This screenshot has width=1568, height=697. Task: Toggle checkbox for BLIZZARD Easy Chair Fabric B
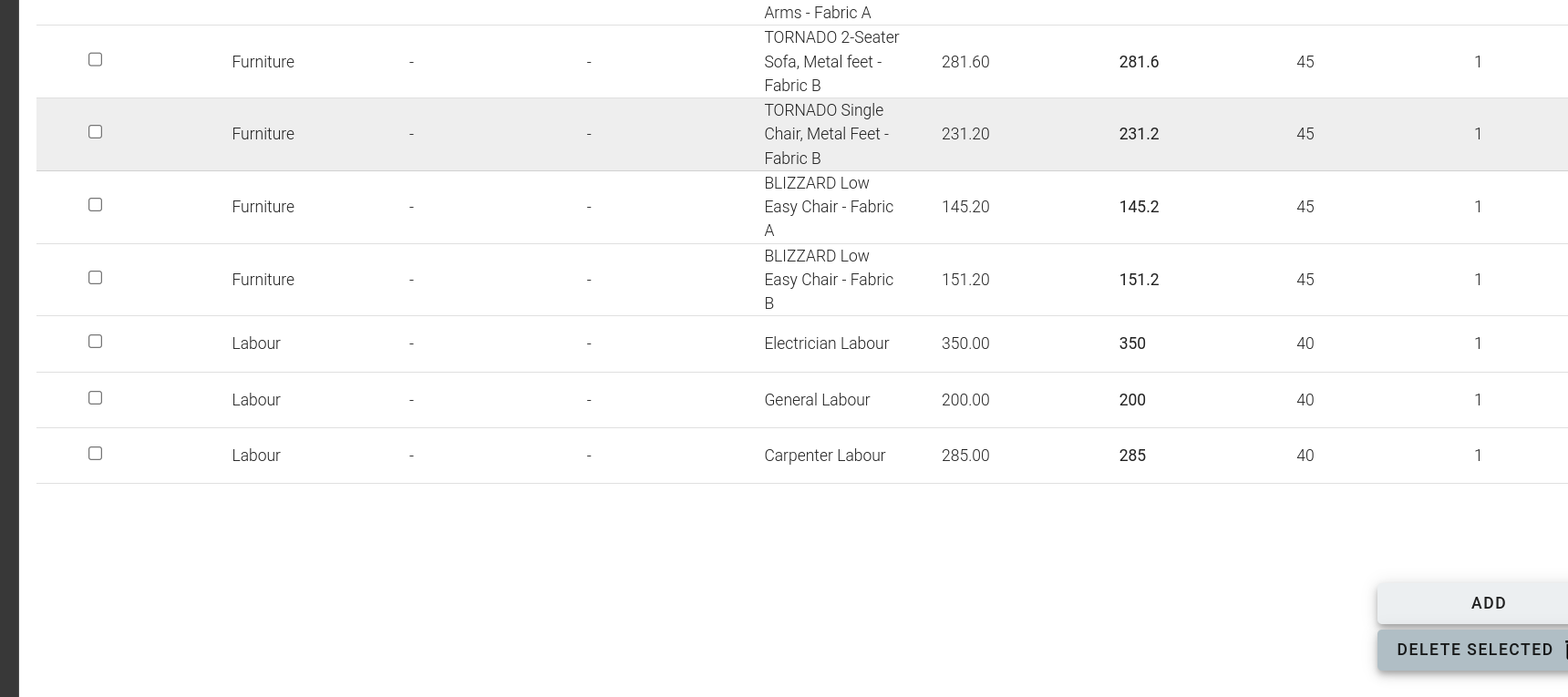[x=95, y=278]
